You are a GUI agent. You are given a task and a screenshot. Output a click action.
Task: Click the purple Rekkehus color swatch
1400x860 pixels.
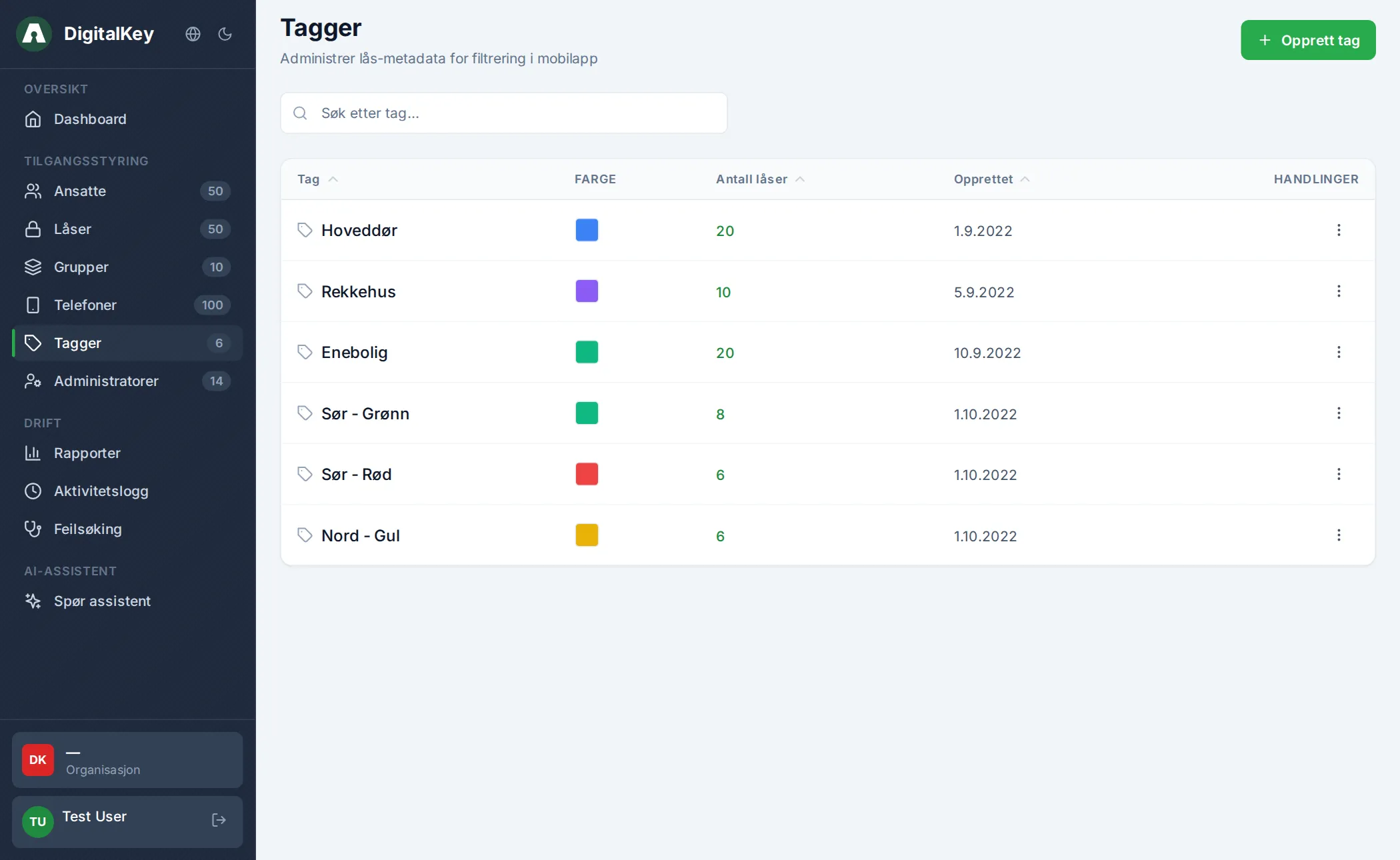pos(587,291)
